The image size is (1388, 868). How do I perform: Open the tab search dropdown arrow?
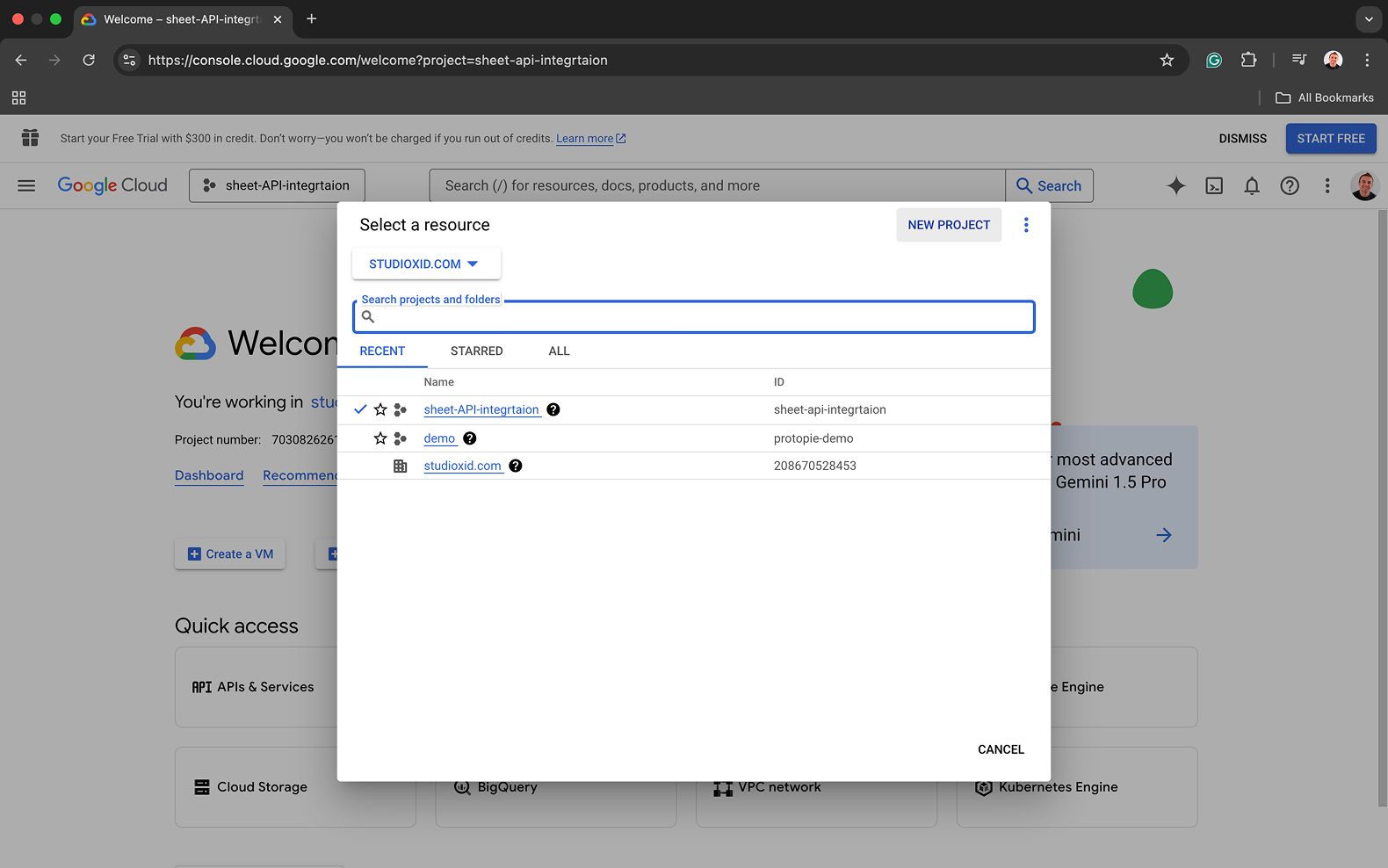point(1368,18)
